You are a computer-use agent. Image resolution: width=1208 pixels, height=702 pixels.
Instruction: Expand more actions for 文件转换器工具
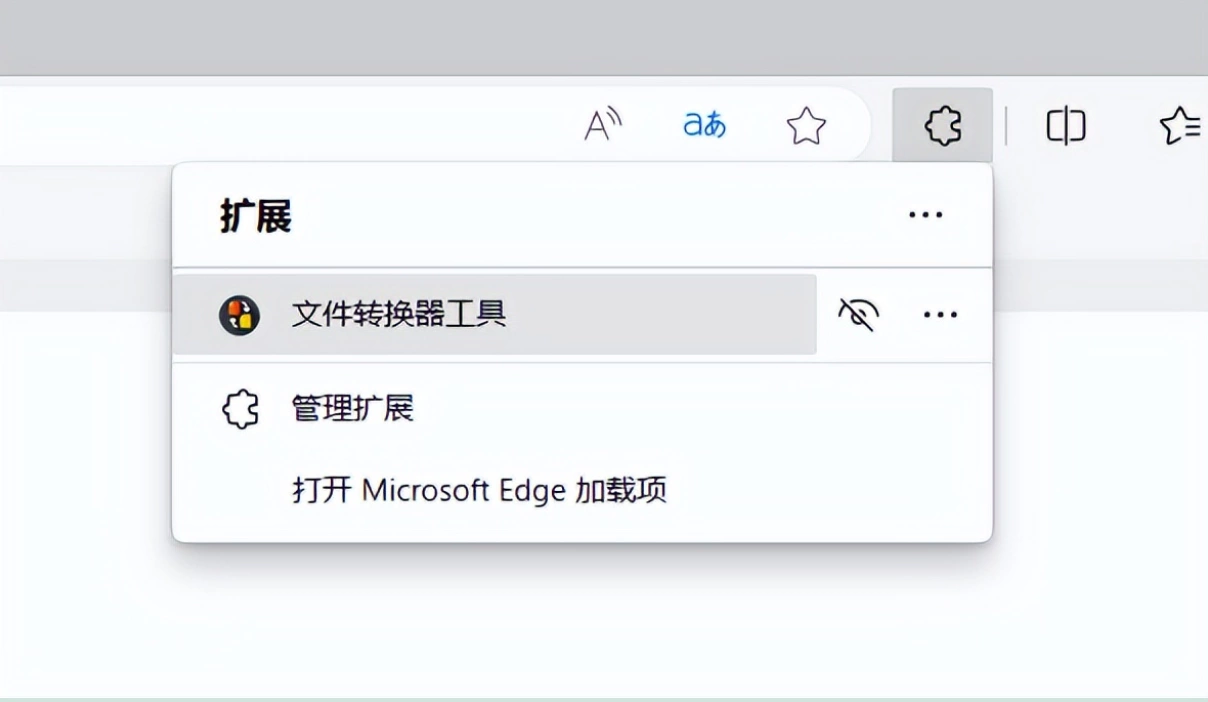[x=940, y=315]
